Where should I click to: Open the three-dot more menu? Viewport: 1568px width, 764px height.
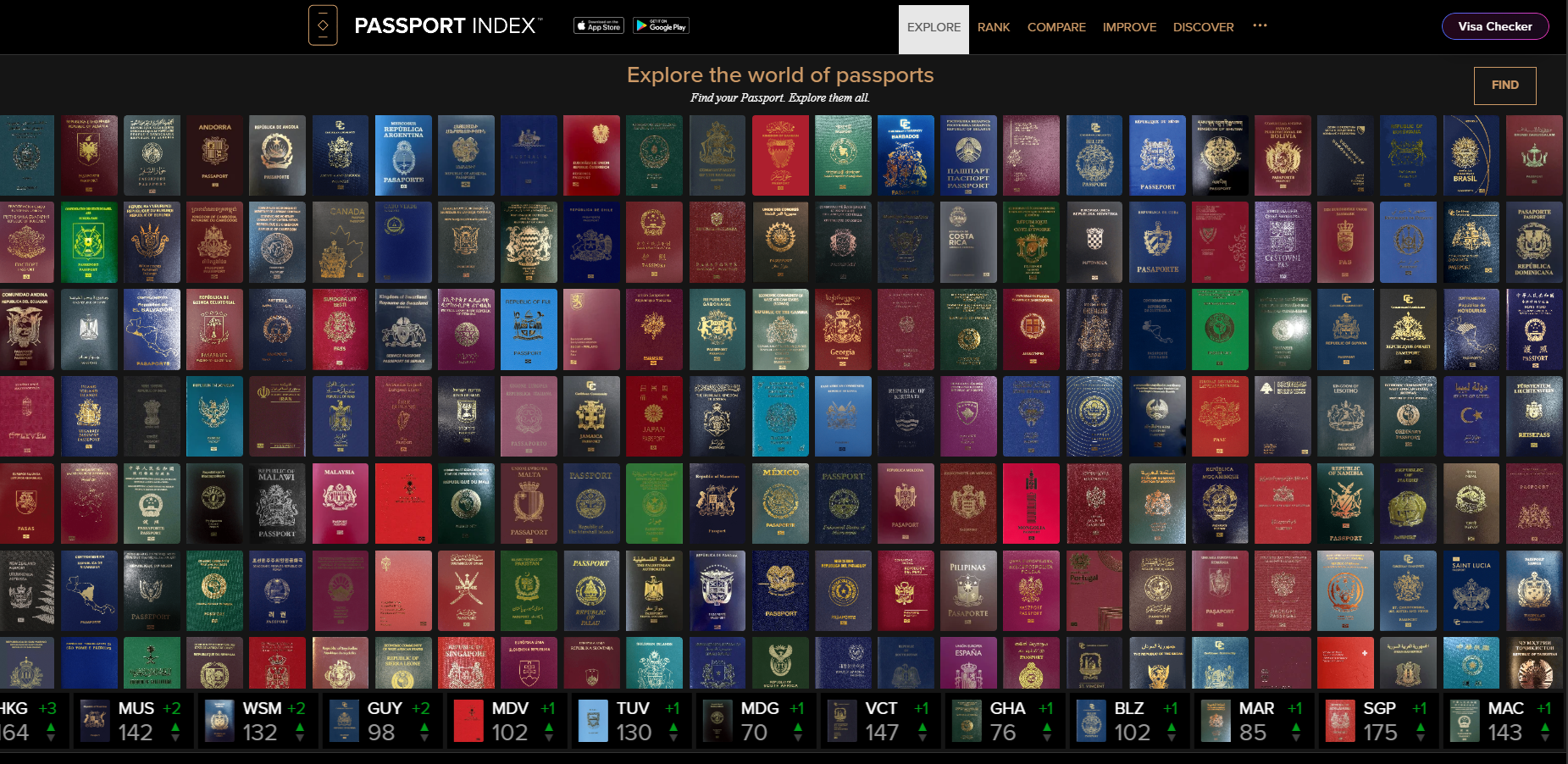(1260, 25)
